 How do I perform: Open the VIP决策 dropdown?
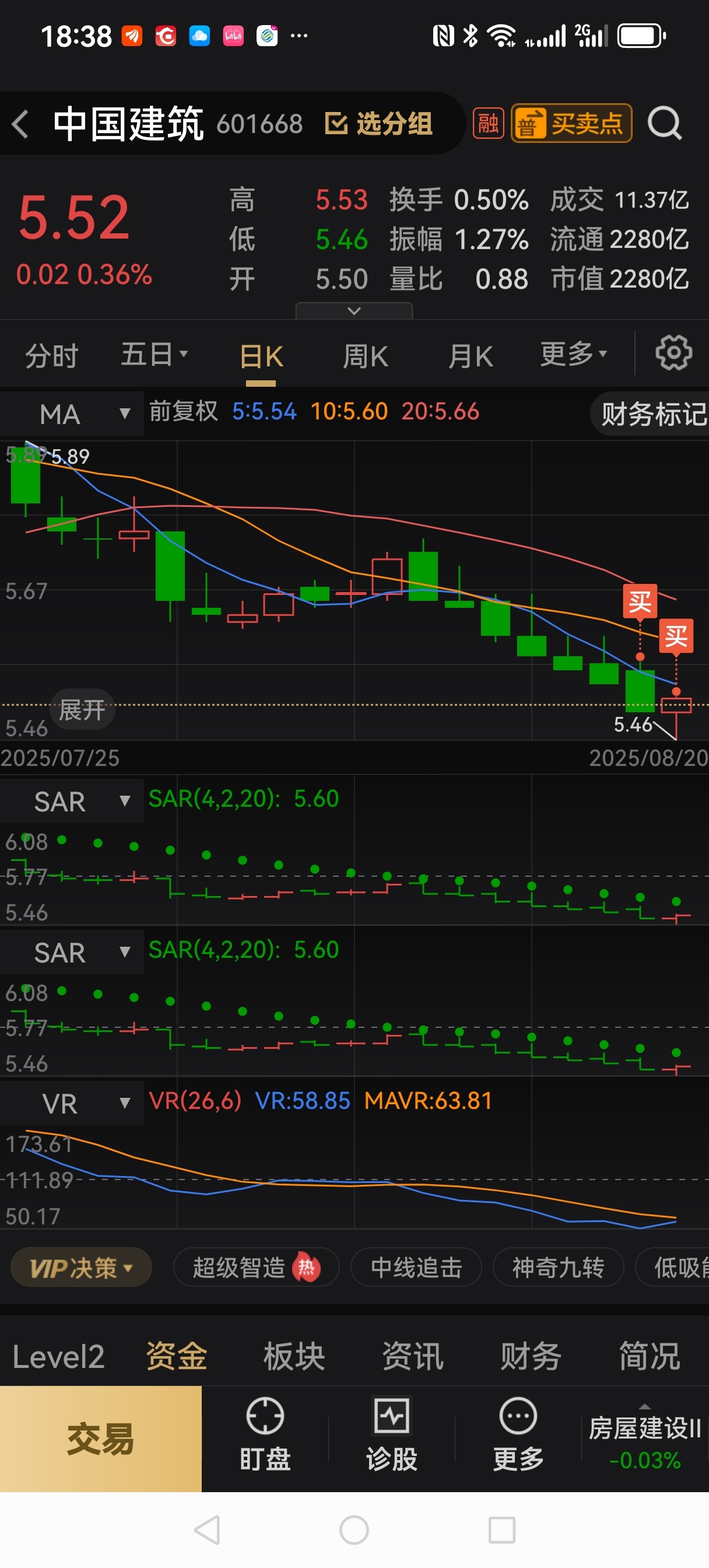pyautogui.click(x=81, y=1268)
